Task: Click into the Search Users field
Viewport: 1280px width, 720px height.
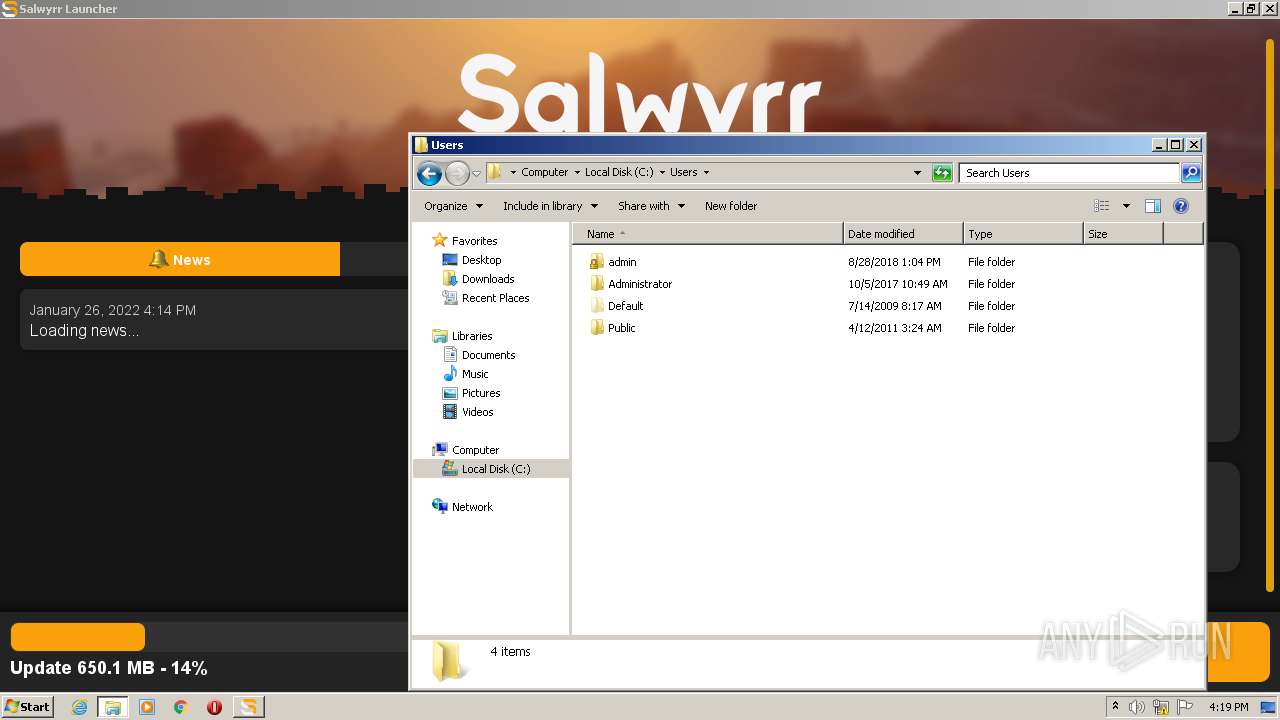Action: pos(1069,173)
